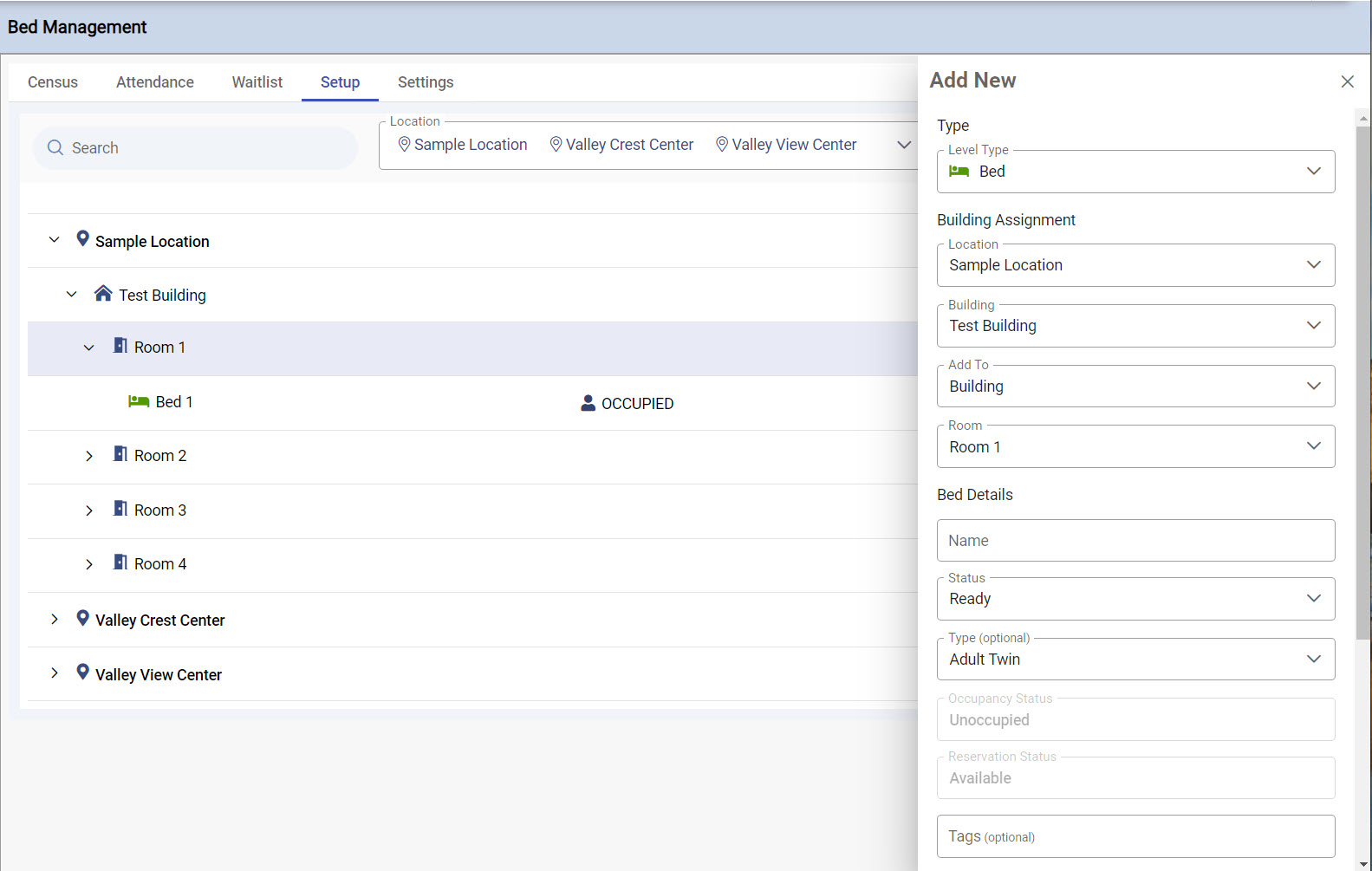
Task: Click the Valley View Center pin icon in tree
Action: (x=82, y=672)
